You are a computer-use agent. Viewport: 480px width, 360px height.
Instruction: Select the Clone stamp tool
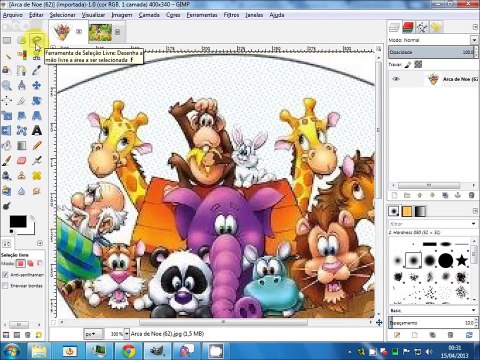[22, 176]
